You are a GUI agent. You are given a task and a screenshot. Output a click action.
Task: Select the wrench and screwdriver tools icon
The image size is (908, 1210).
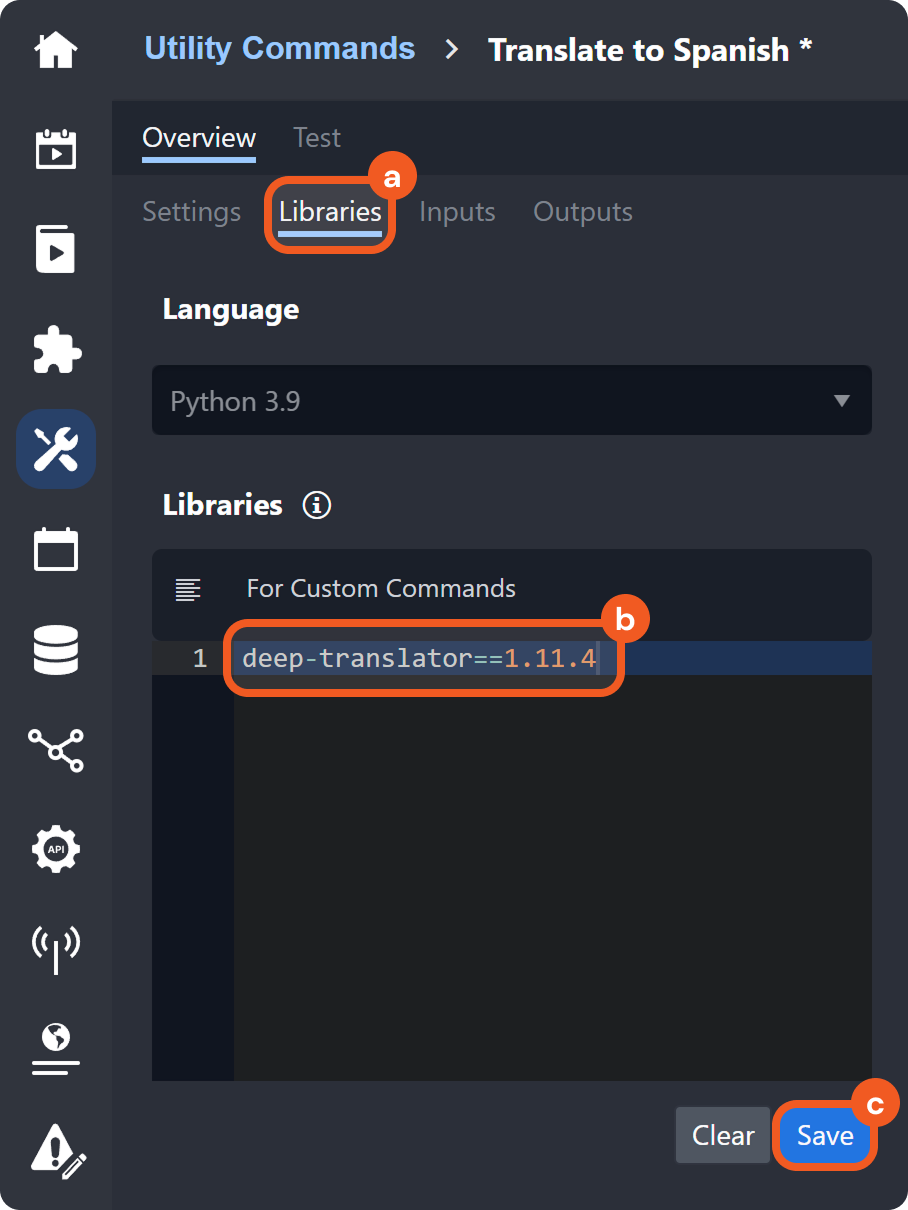[56, 449]
